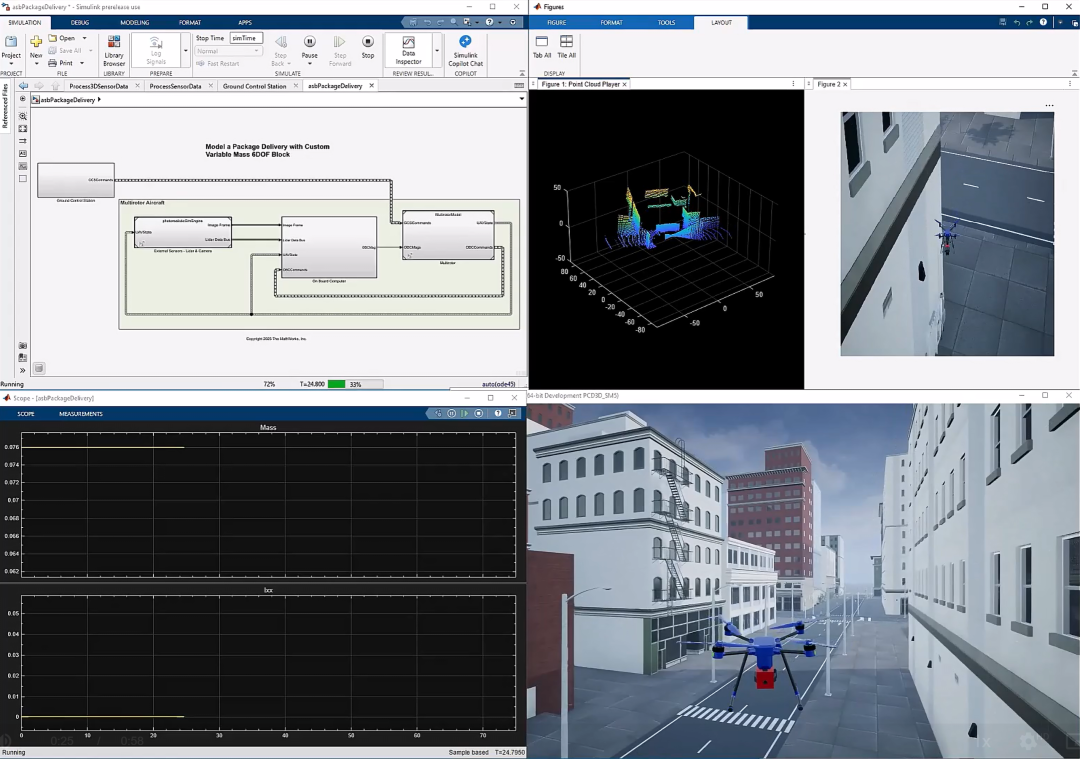Viewport: 1080px width, 759px height.
Task: Switch to the Tools tab in Figures window
Action: (x=666, y=23)
